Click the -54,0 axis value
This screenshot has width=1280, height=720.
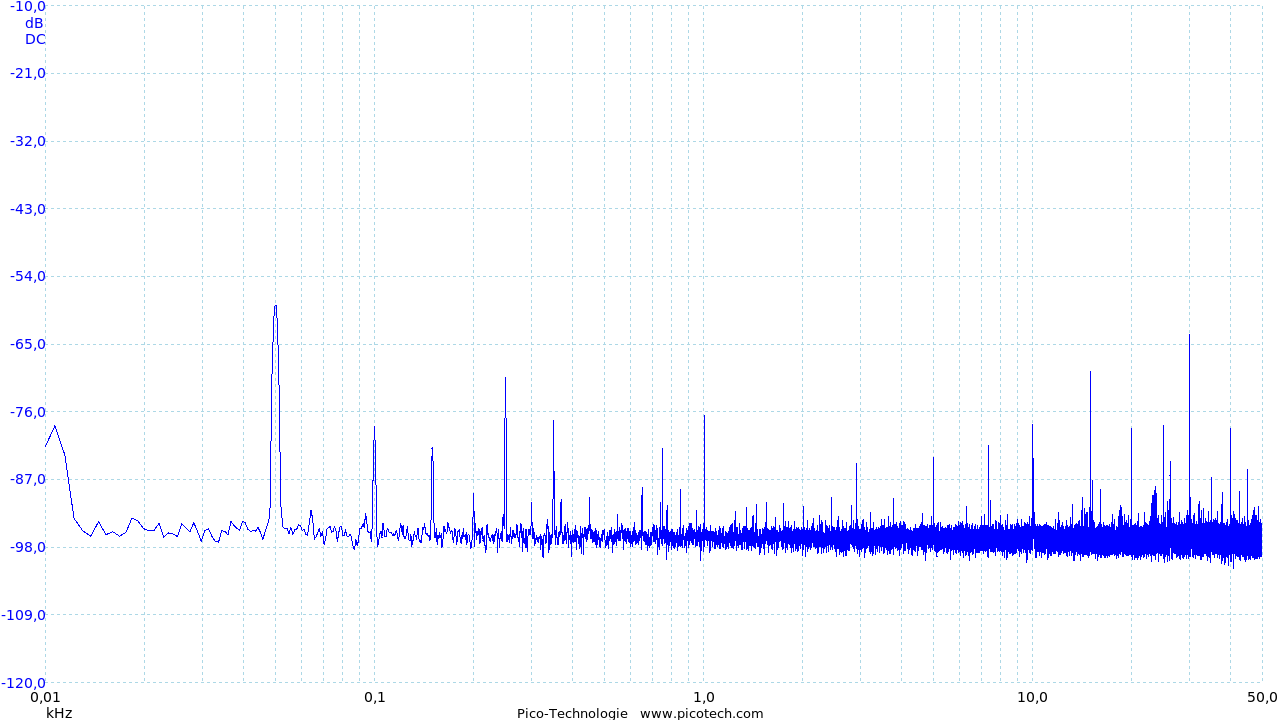coord(28,276)
